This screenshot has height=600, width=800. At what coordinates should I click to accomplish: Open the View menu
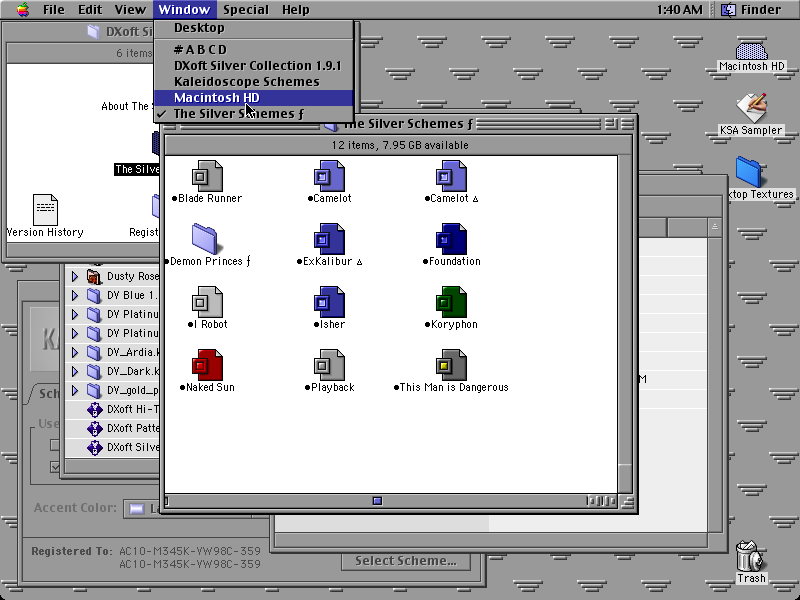tap(130, 10)
